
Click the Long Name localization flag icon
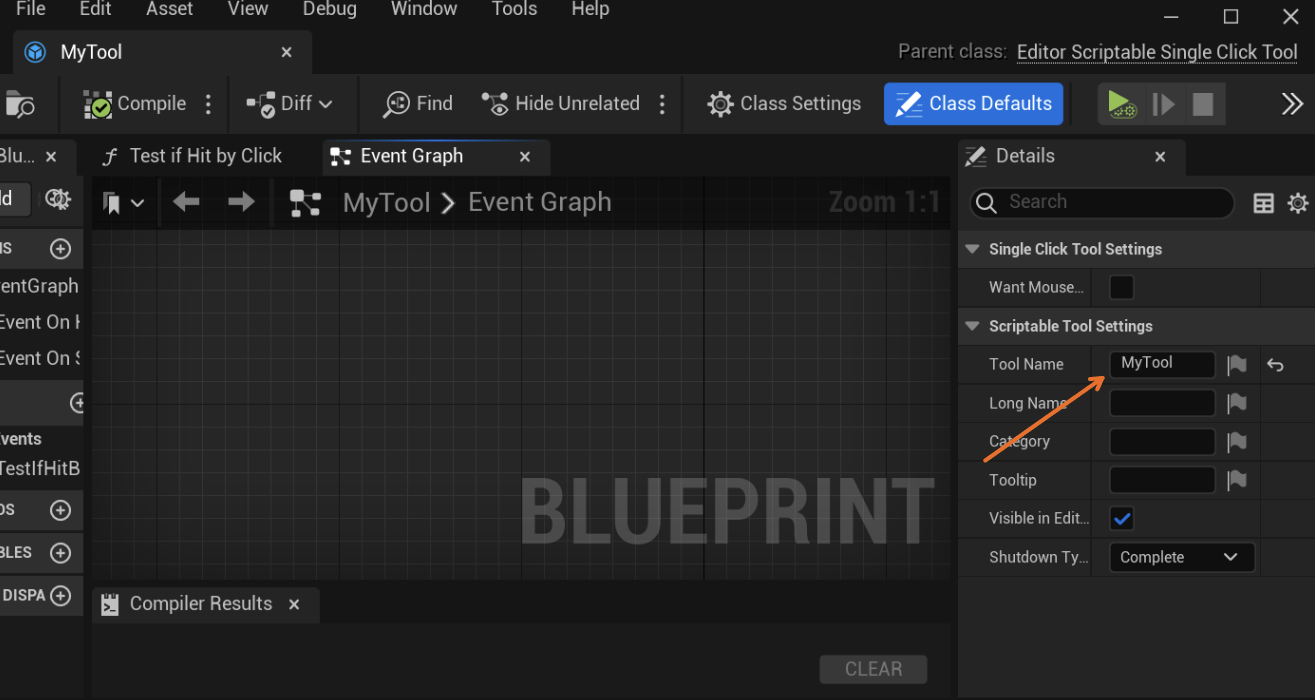(x=1237, y=403)
